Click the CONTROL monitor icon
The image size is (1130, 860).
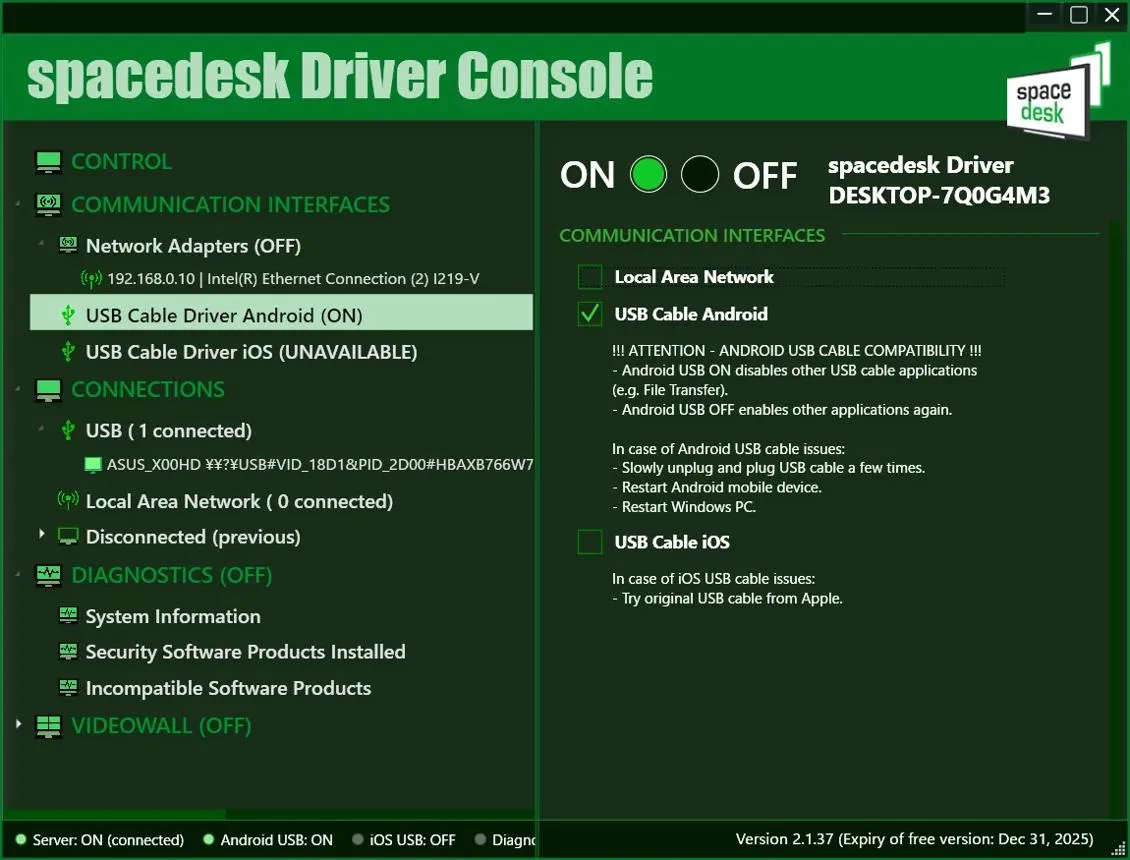pyautogui.click(x=48, y=161)
